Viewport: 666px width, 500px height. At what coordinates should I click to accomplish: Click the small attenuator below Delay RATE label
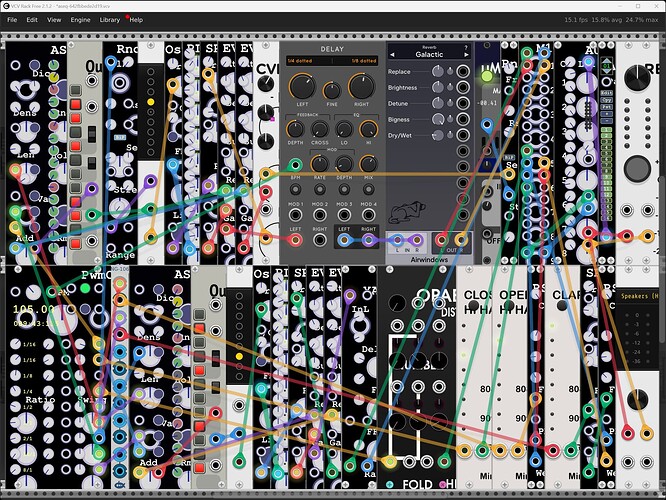coord(319,189)
